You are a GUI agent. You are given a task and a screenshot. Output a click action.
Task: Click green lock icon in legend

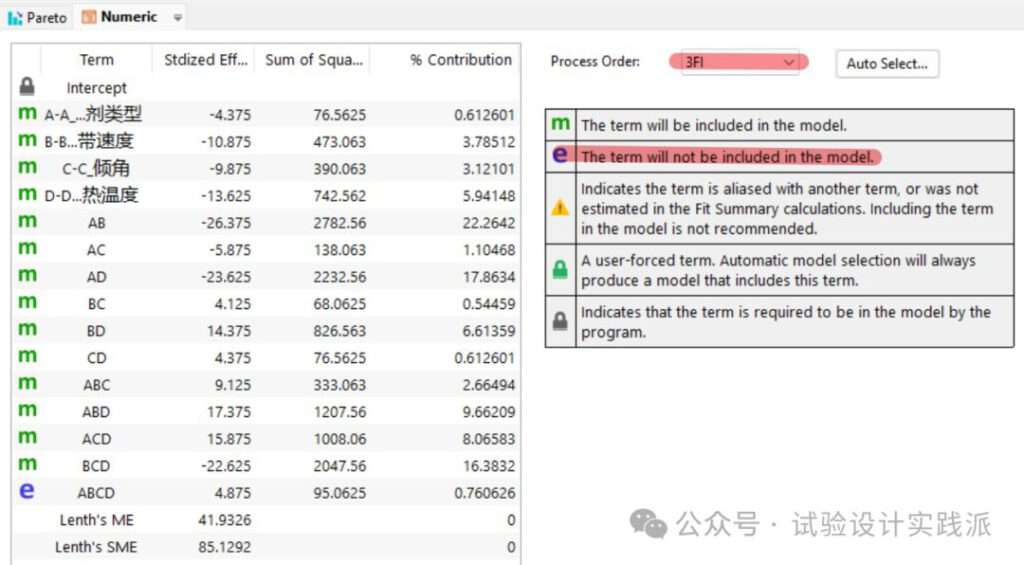(x=560, y=269)
